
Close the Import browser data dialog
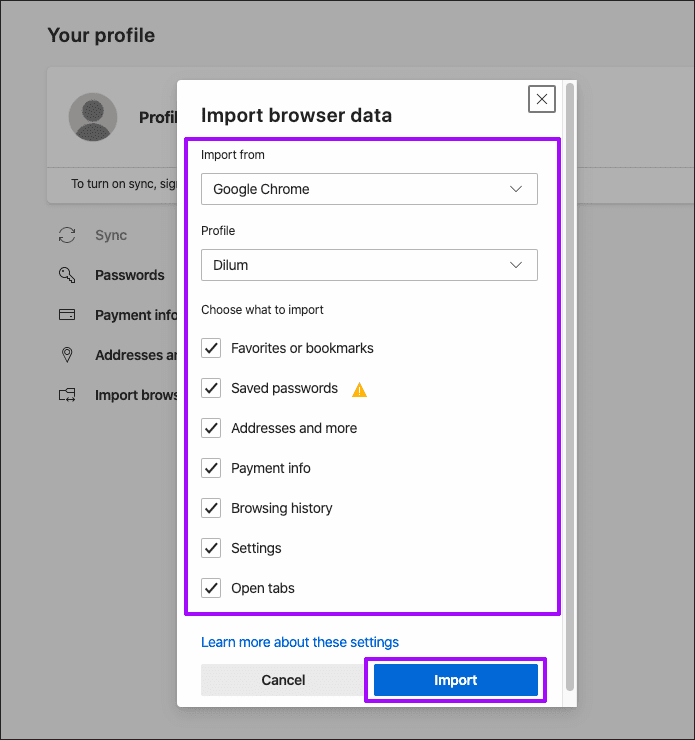pos(541,99)
